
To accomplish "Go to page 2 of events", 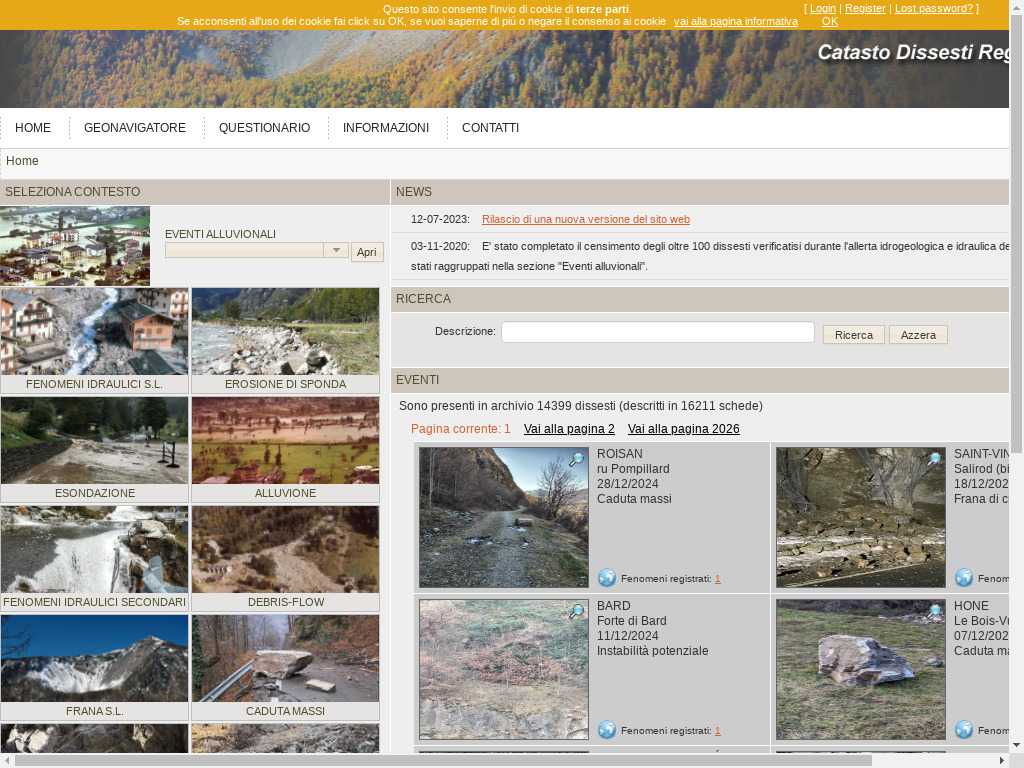I will [569, 429].
